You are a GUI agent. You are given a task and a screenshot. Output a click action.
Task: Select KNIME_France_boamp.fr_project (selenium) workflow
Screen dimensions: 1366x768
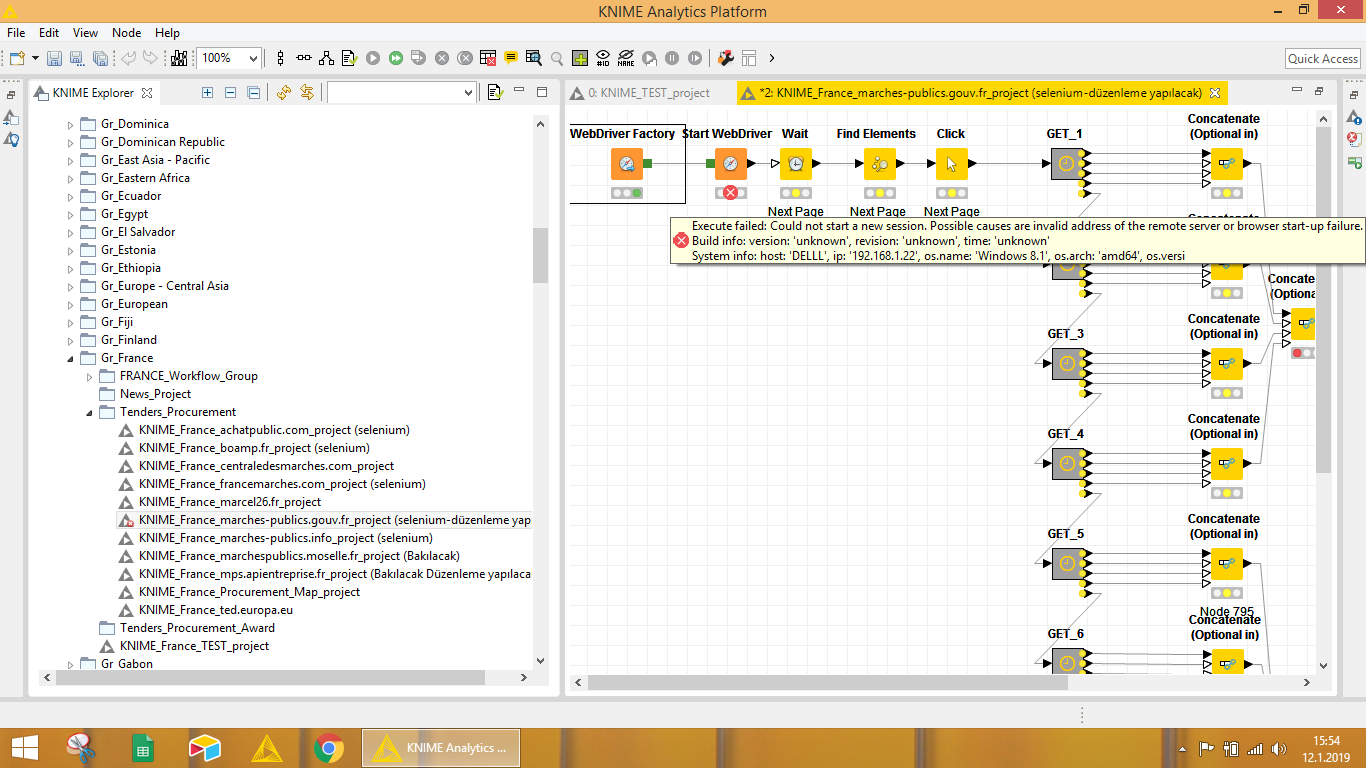point(254,448)
